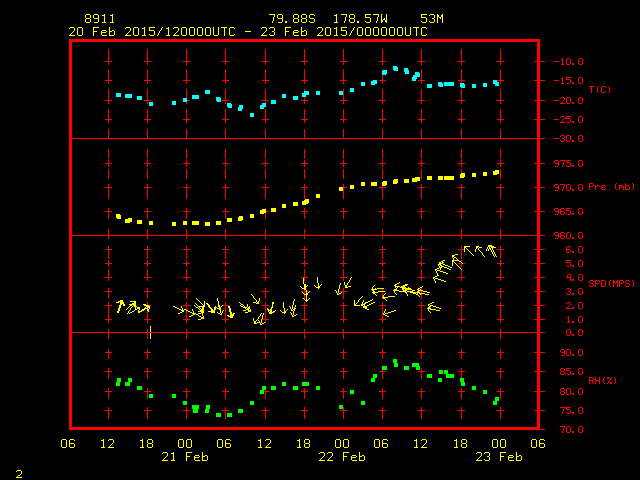This screenshot has width=640, height=480.
Task: Click the 960.0 pressure tick
Action: tap(569, 236)
